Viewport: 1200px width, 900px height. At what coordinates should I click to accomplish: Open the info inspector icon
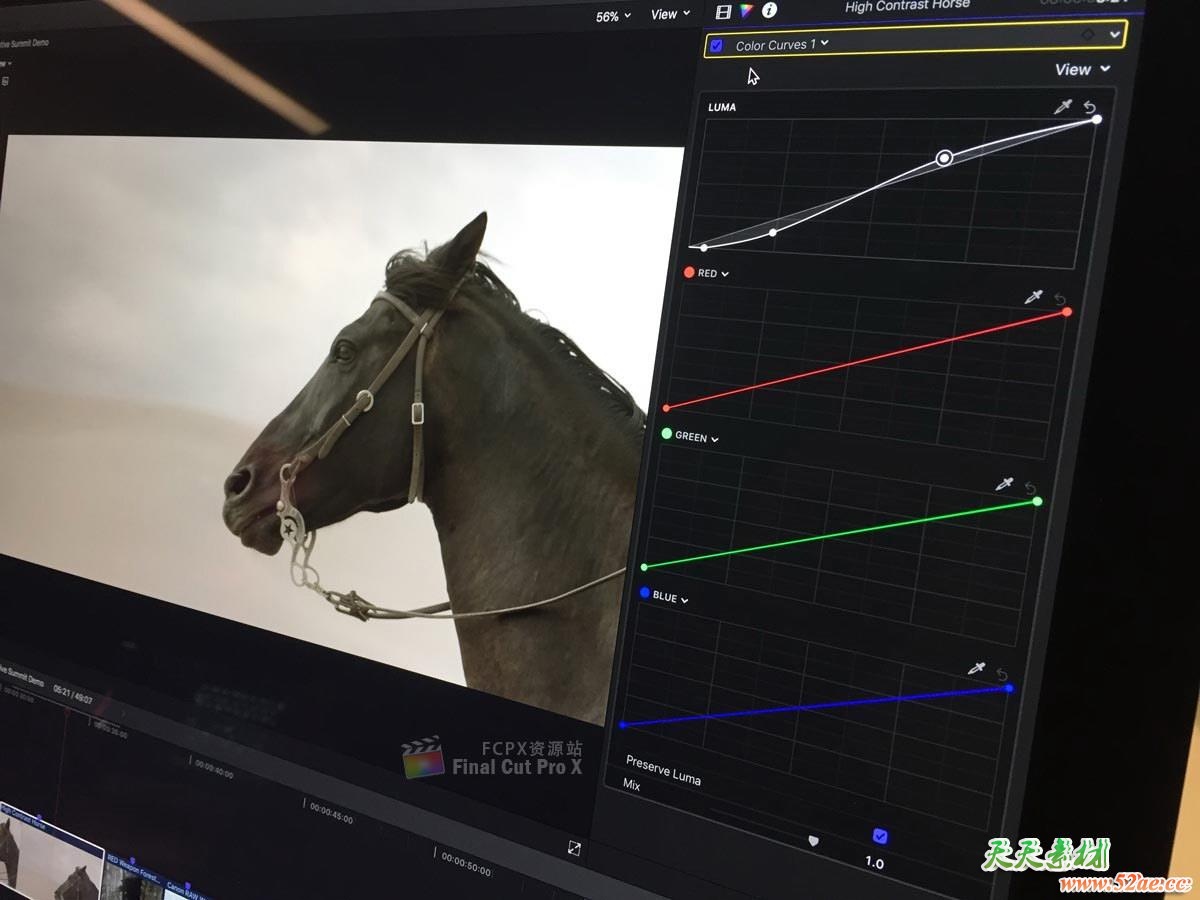769,11
